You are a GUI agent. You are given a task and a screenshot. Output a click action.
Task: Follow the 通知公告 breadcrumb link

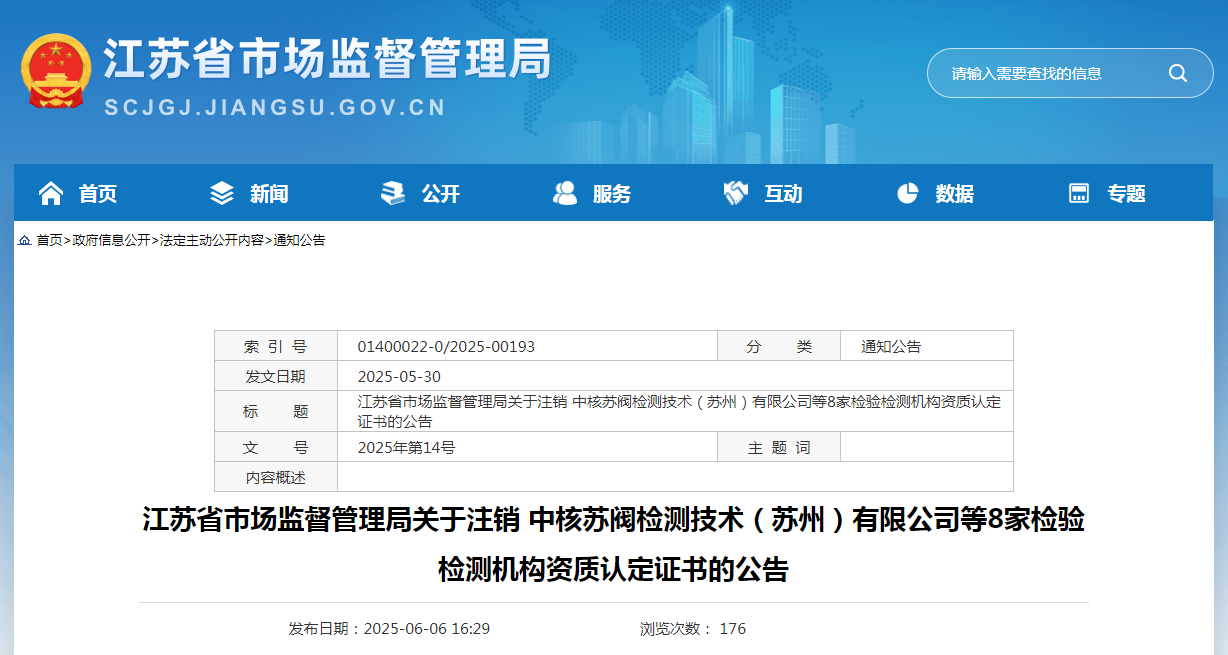coord(300,241)
